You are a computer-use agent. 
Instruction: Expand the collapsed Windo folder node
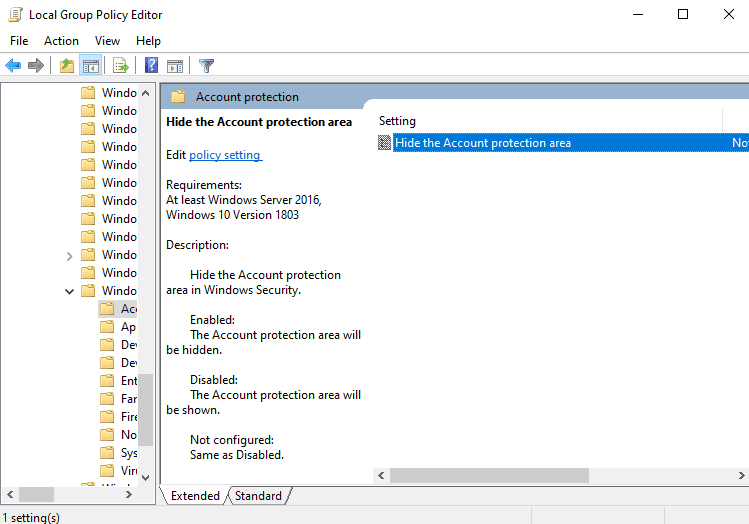(69, 256)
